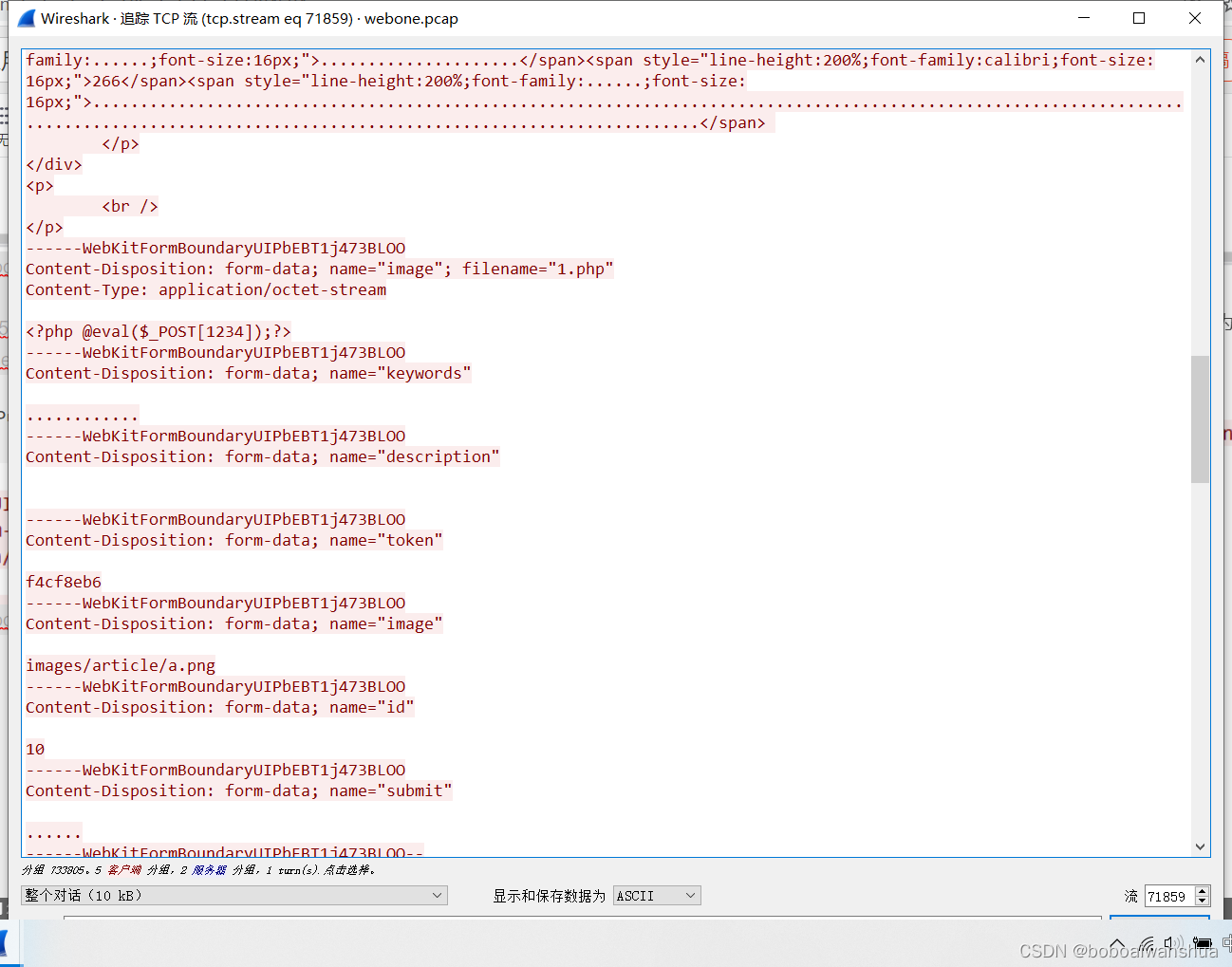Screen dimensions: 1232x967
Task: Click the <br /> tag line
Action: pyautogui.click(x=130, y=206)
